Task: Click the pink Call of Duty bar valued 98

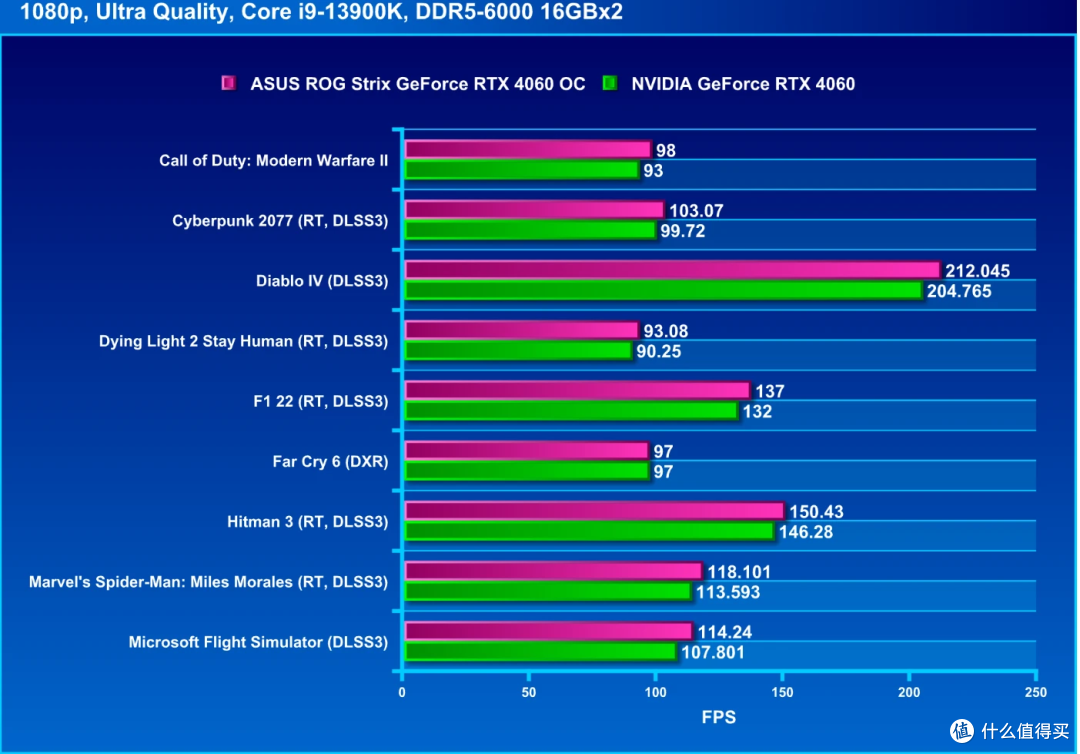Action: pos(528,149)
